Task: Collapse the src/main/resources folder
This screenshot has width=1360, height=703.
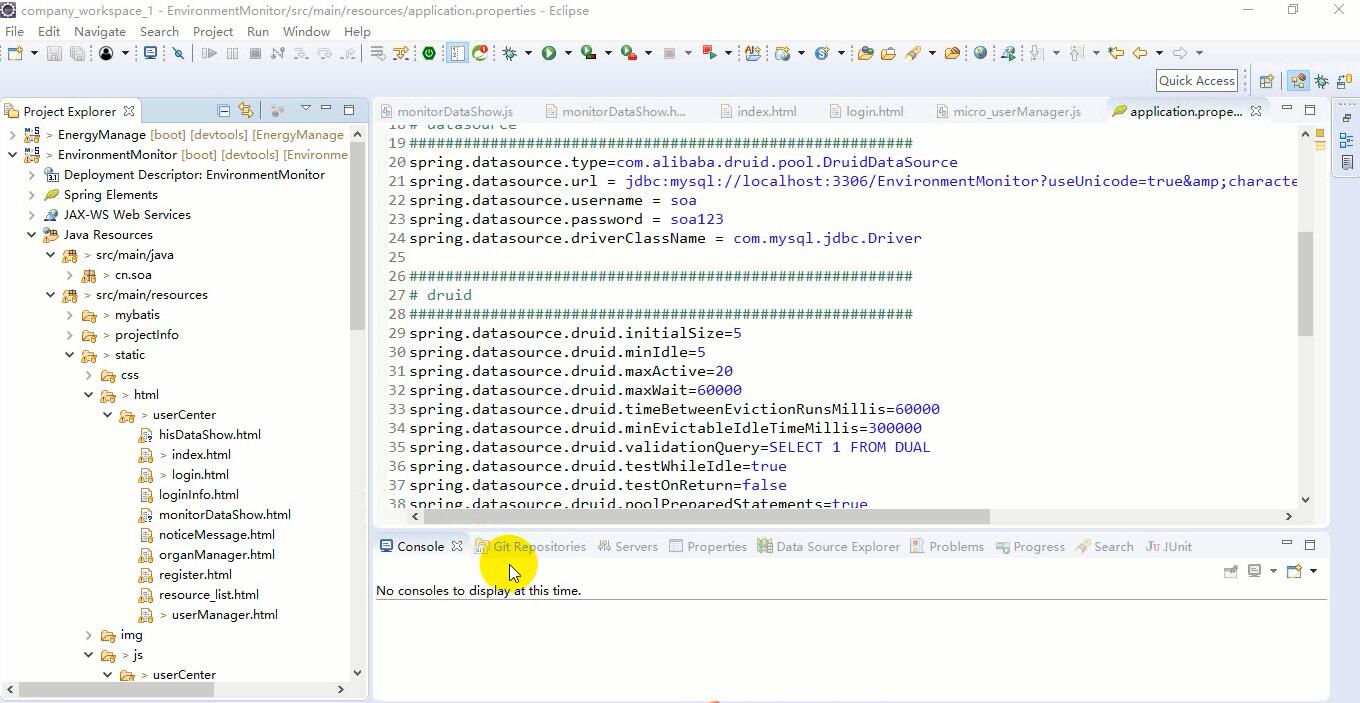Action: coord(50,295)
